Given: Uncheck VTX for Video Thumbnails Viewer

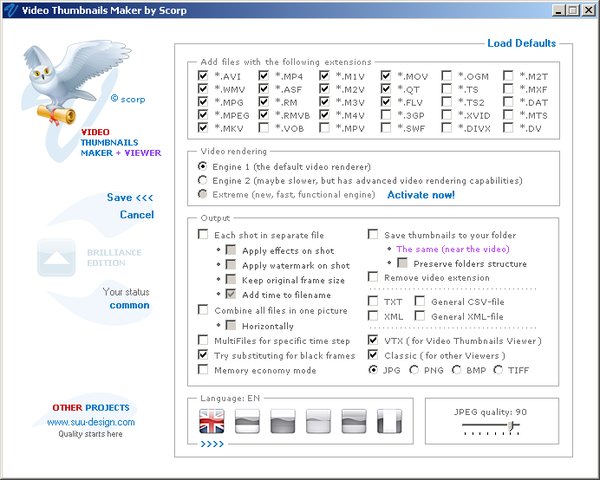Looking at the screenshot, I should [x=373, y=340].
